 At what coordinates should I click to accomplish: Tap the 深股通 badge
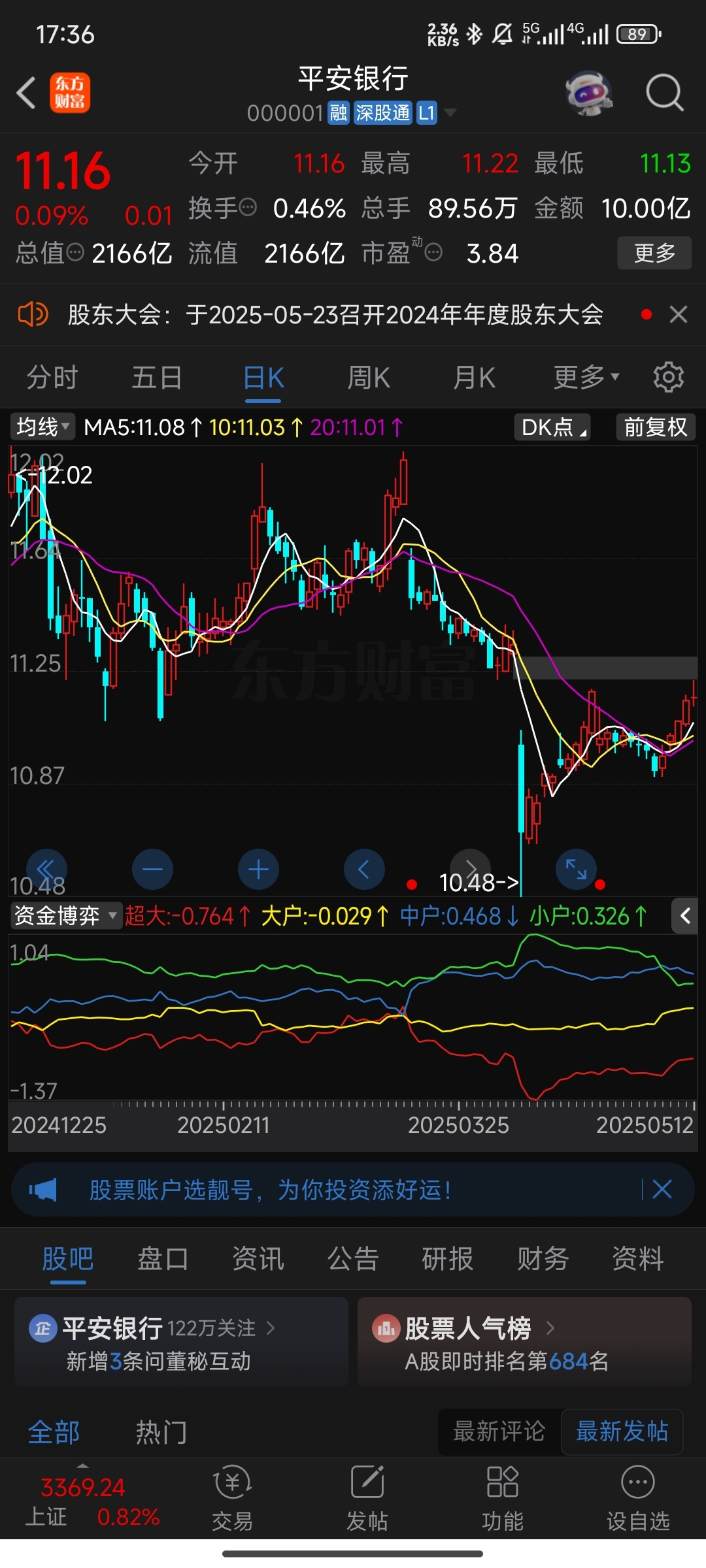click(x=383, y=113)
